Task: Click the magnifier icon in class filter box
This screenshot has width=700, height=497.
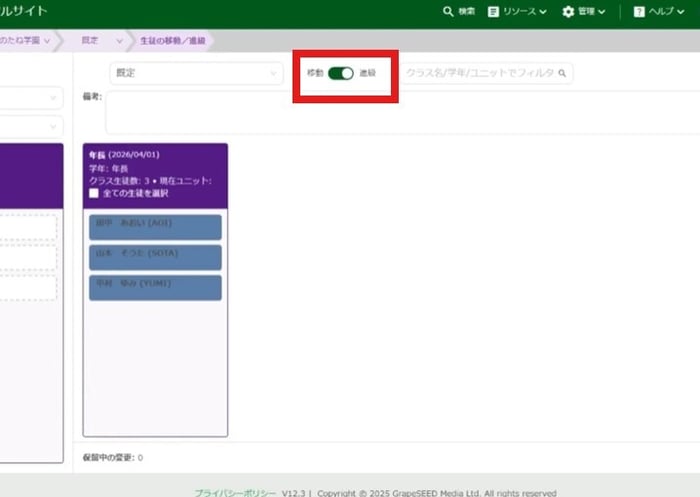Action: 562,73
